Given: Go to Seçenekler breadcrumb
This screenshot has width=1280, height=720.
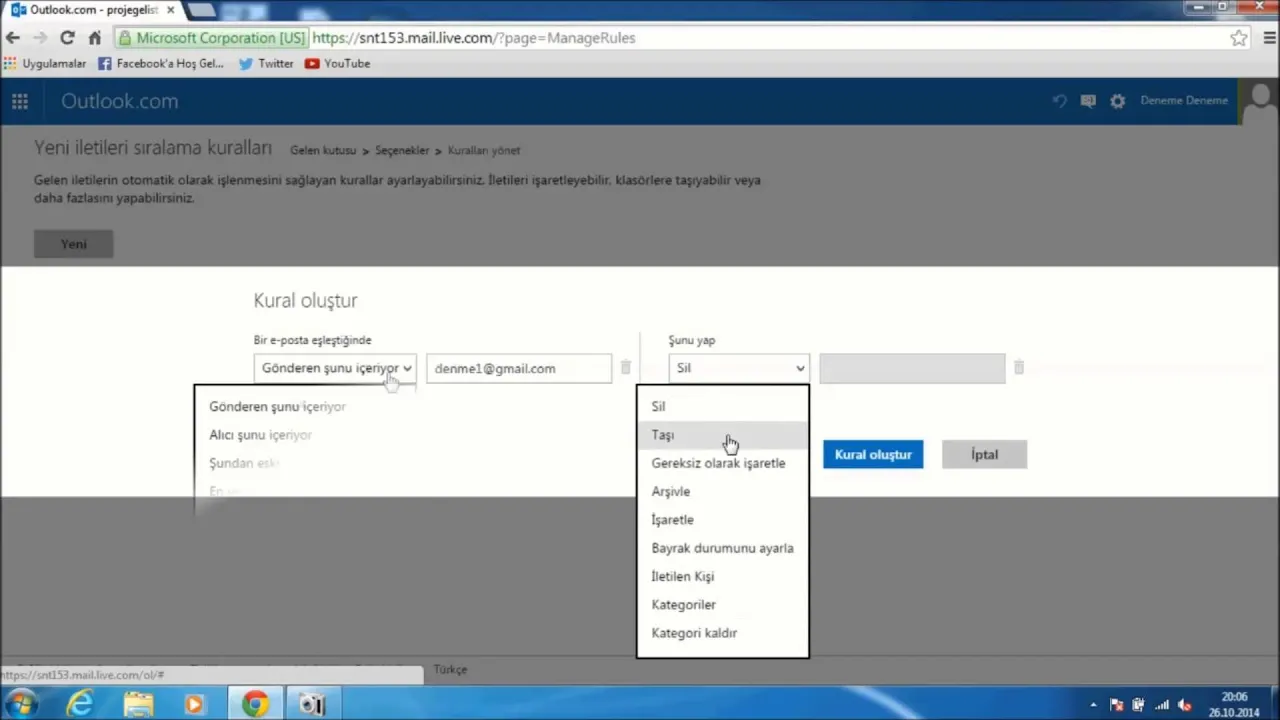Looking at the screenshot, I should (402, 150).
